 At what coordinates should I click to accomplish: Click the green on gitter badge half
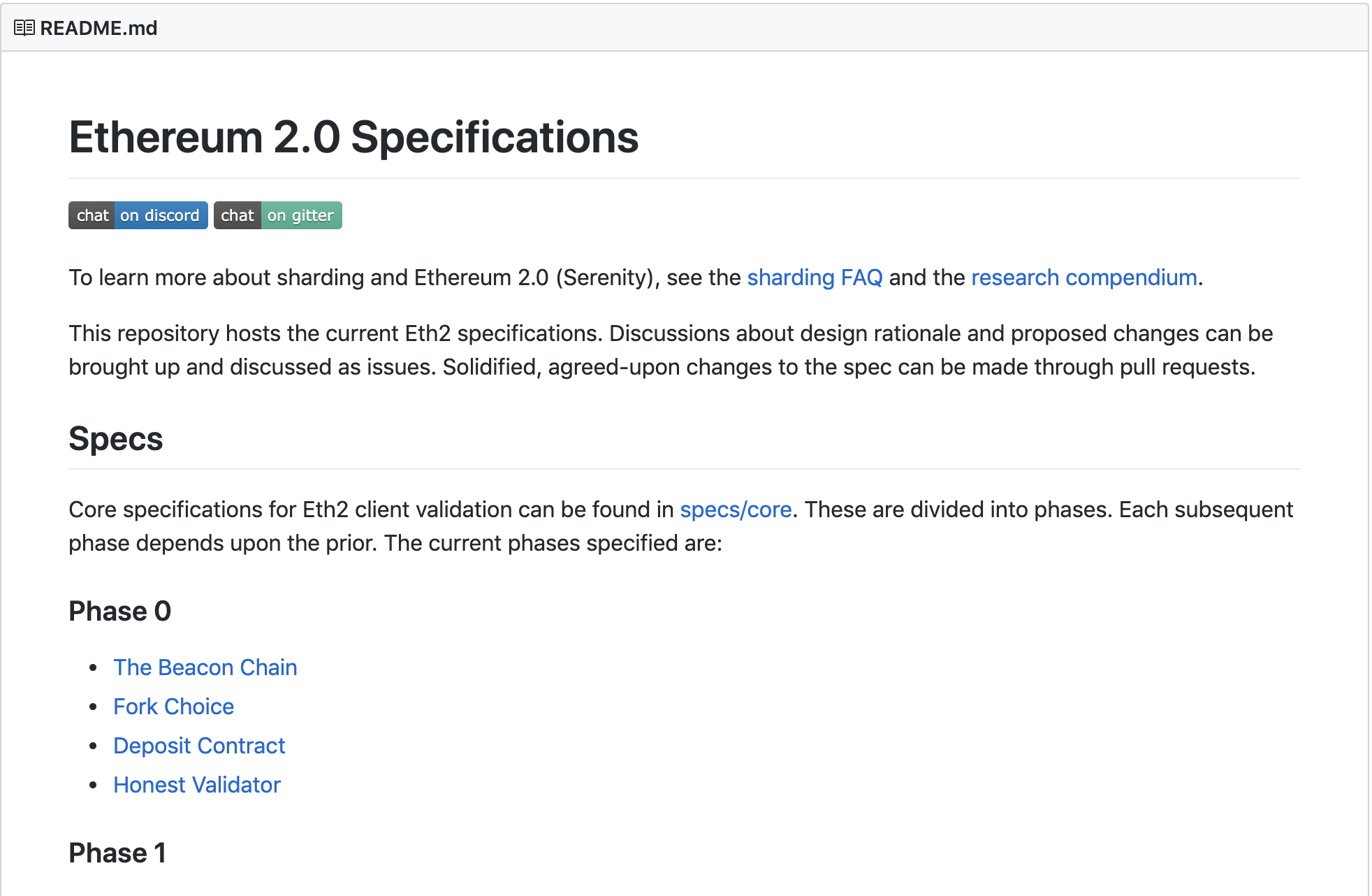pos(300,215)
